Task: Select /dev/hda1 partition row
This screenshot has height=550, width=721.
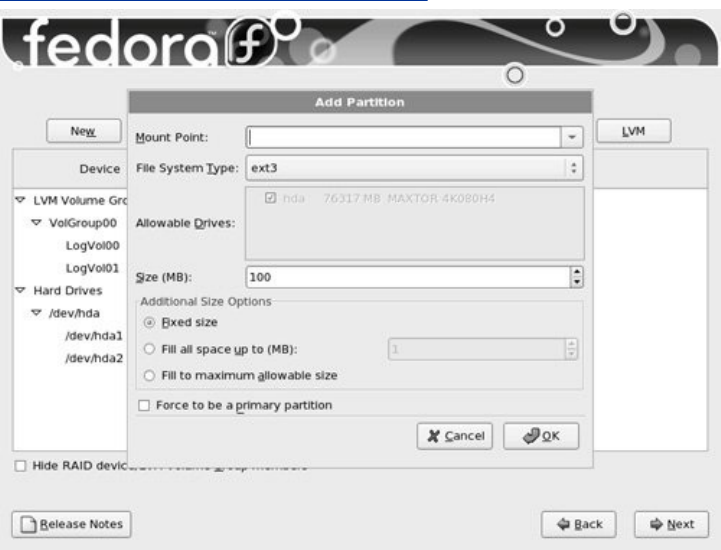Action: pos(94,336)
